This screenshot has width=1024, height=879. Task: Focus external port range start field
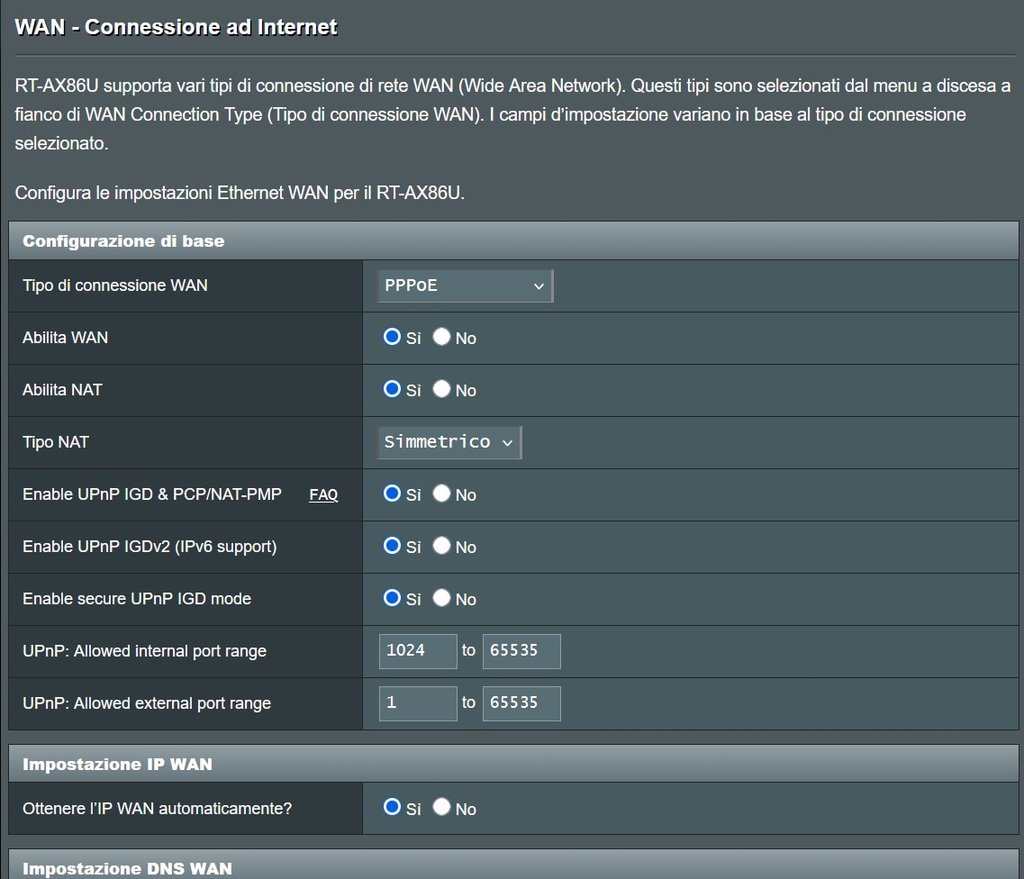pyautogui.click(x=418, y=703)
